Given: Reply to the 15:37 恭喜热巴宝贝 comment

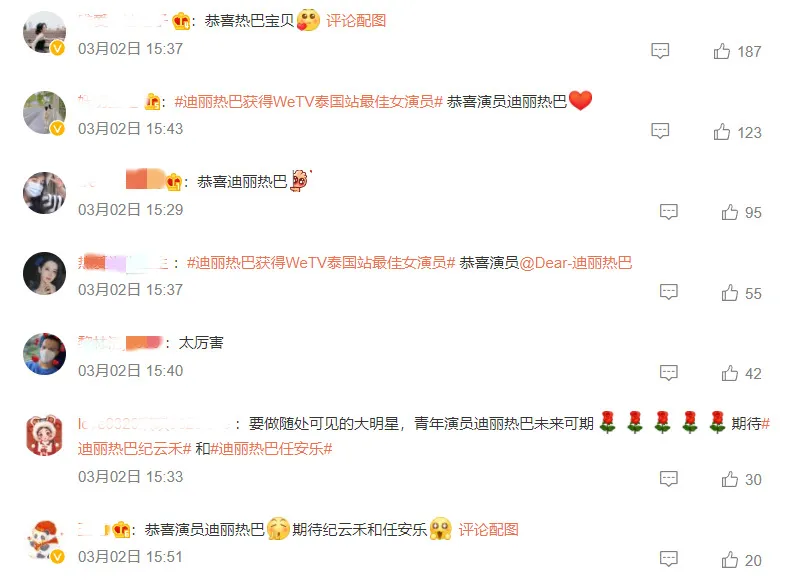Looking at the screenshot, I should coord(660,51).
